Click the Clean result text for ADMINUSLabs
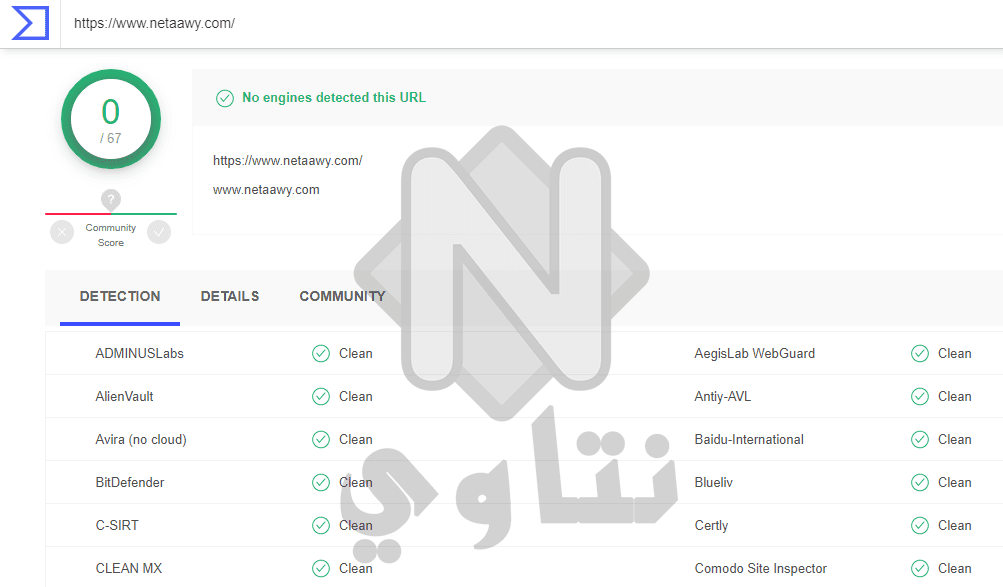 356,354
